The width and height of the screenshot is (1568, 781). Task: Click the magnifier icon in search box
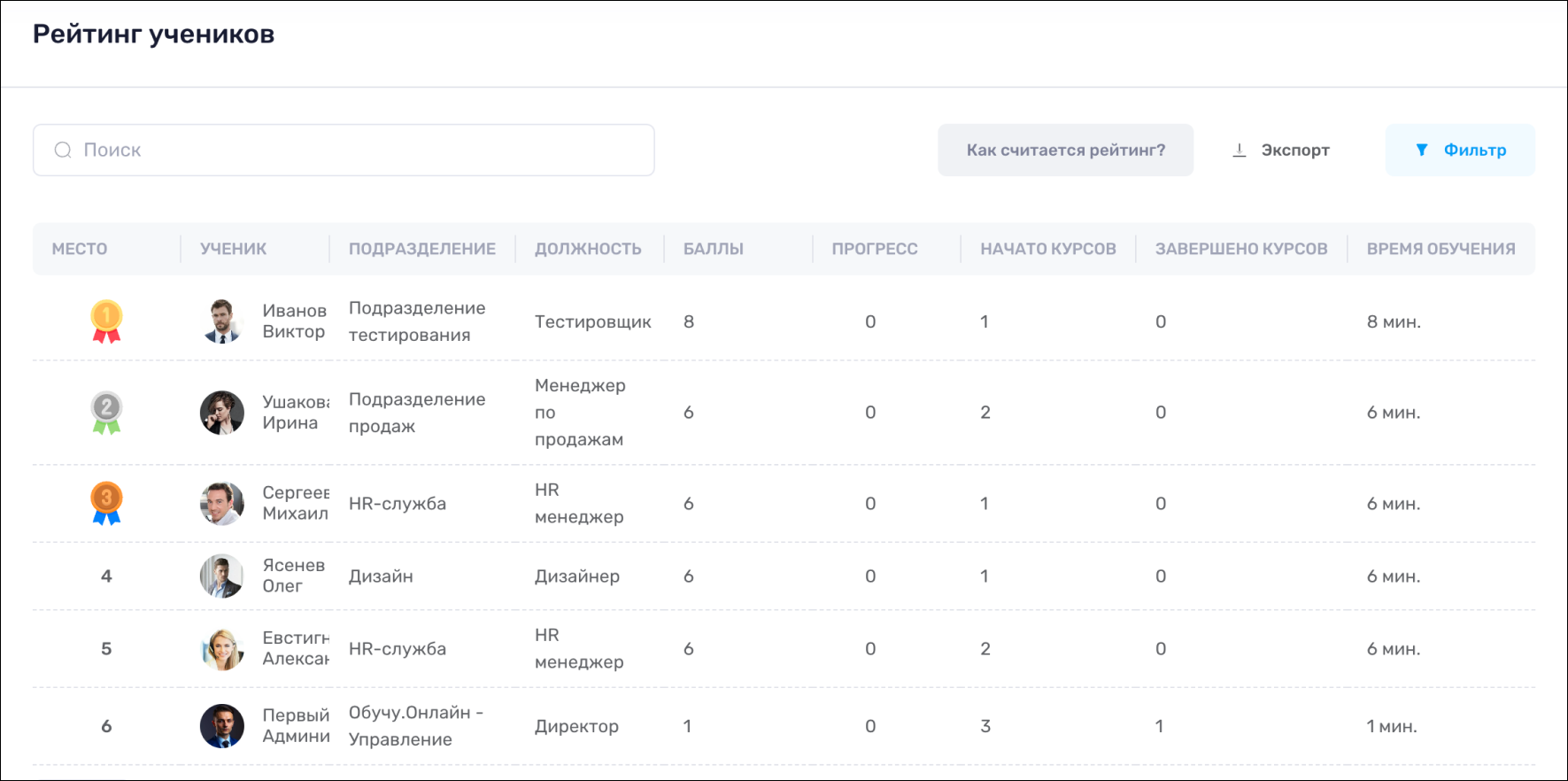click(x=63, y=151)
